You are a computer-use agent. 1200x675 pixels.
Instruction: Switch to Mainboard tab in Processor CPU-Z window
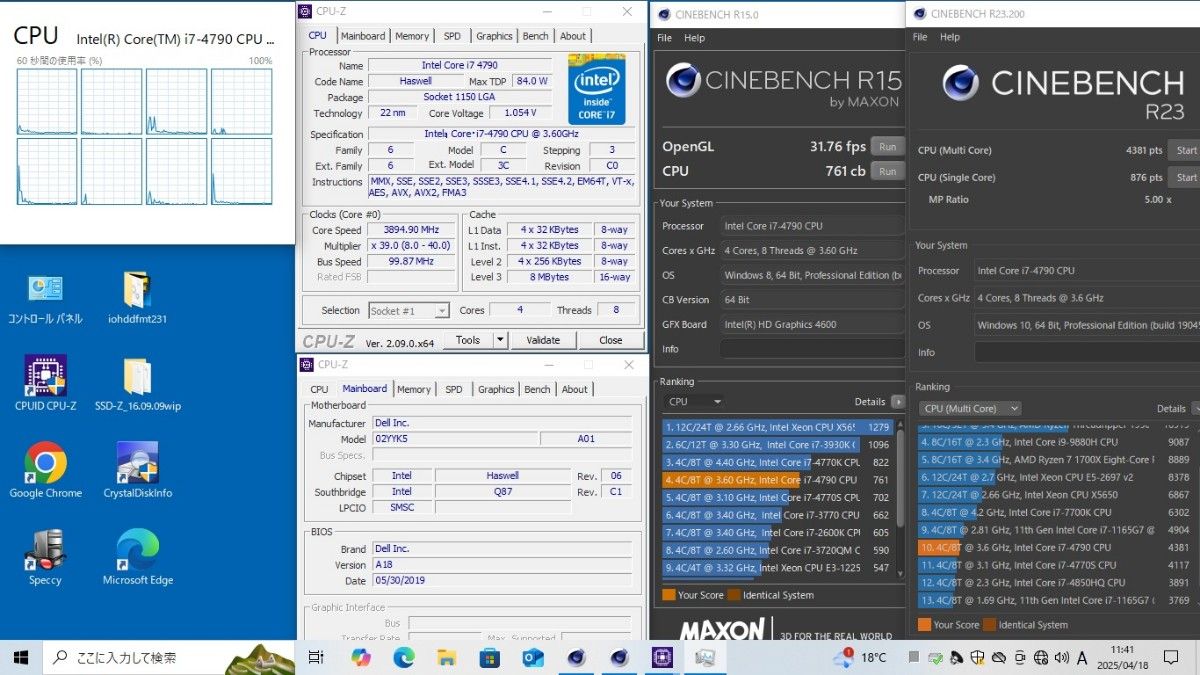click(363, 36)
